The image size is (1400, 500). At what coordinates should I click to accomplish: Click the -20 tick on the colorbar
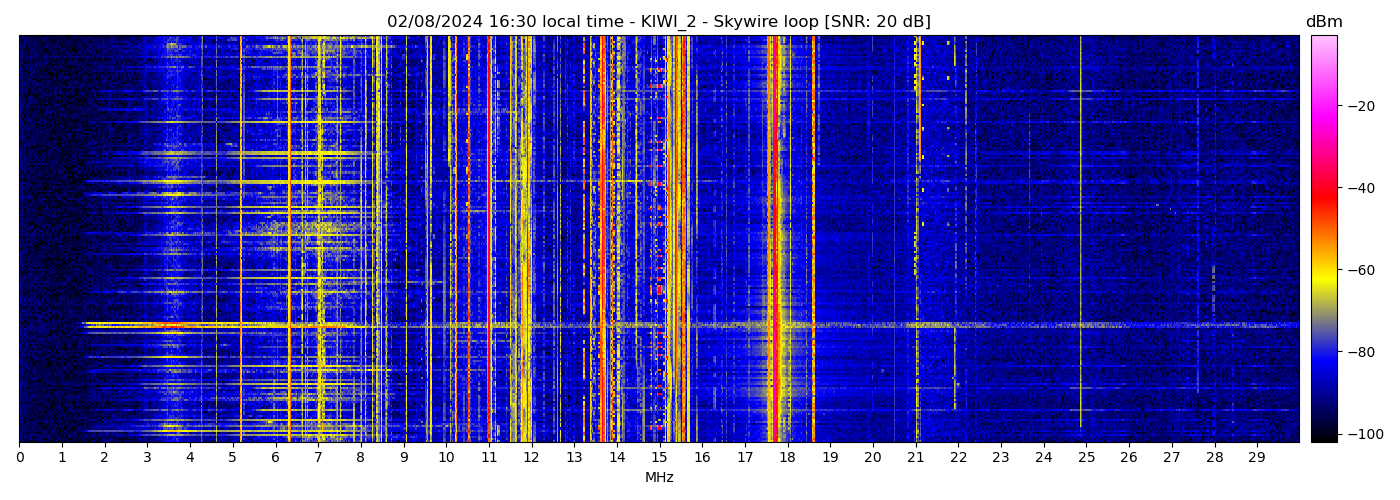click(x=1360, y=106)
